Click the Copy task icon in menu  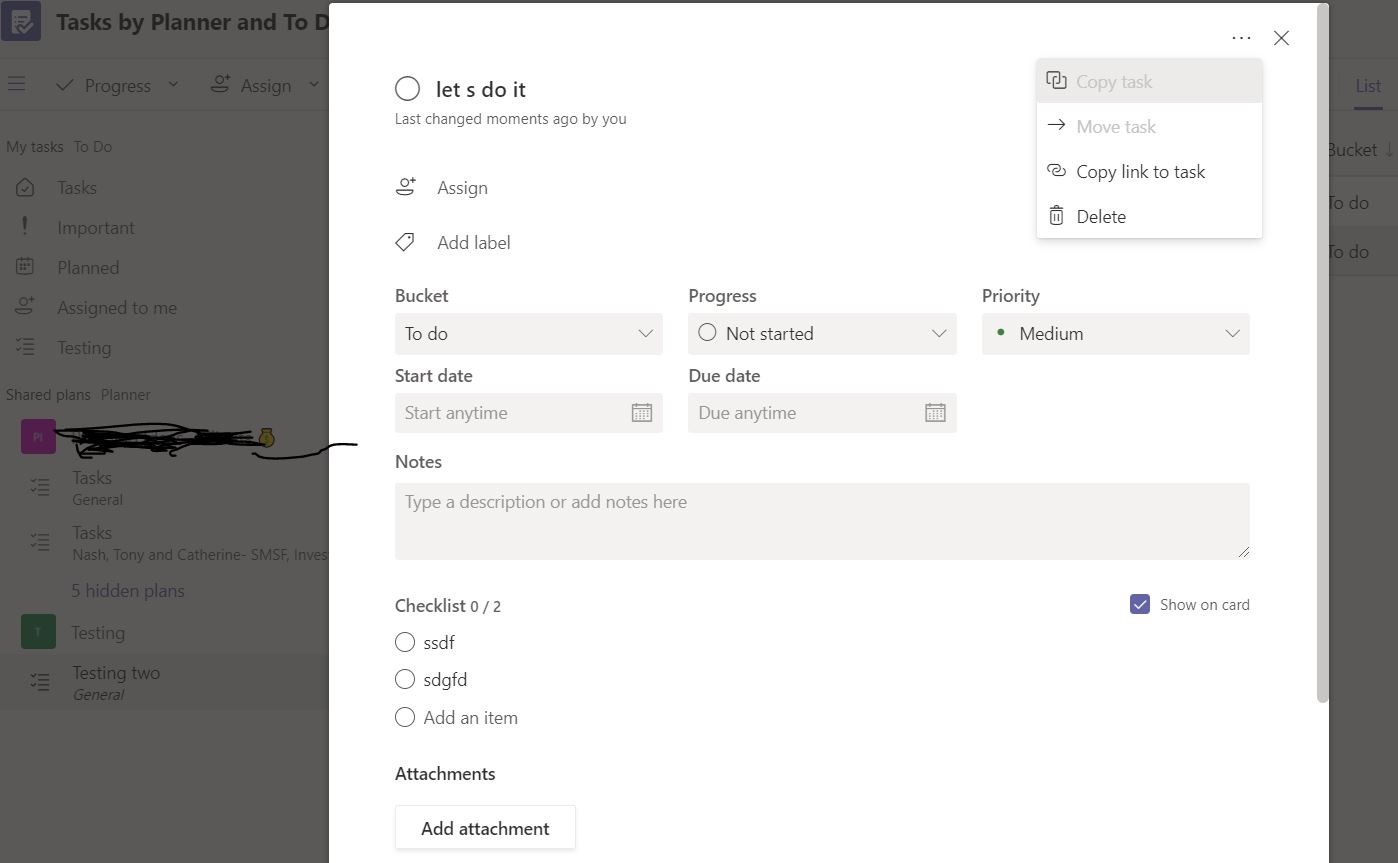click(1056, 81)
